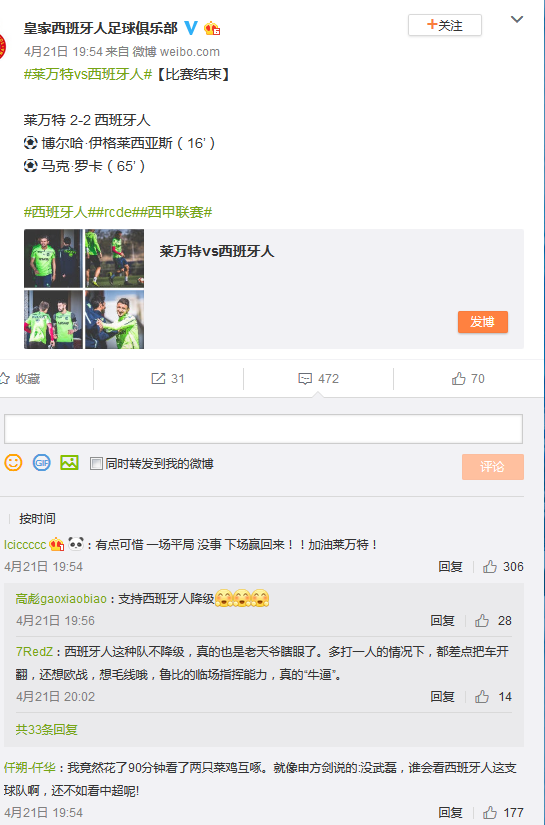Open the post options chevron dropdown
This screenshot has height=825, width=545.
pos(517,19)
